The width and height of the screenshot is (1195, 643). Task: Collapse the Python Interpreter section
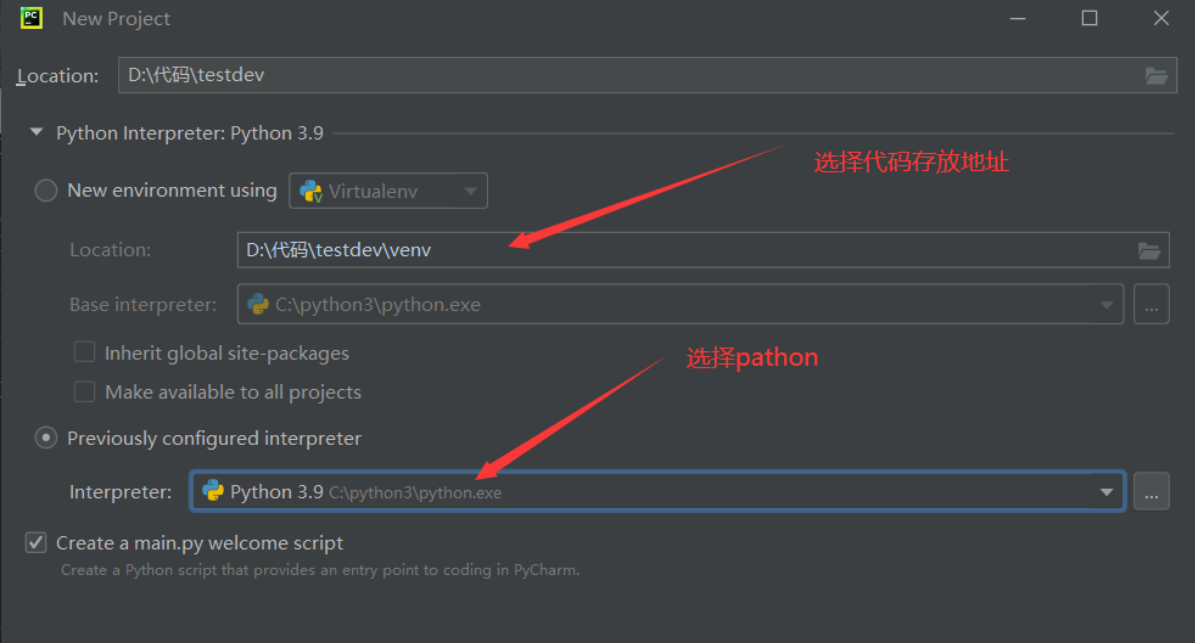point(36,132)
